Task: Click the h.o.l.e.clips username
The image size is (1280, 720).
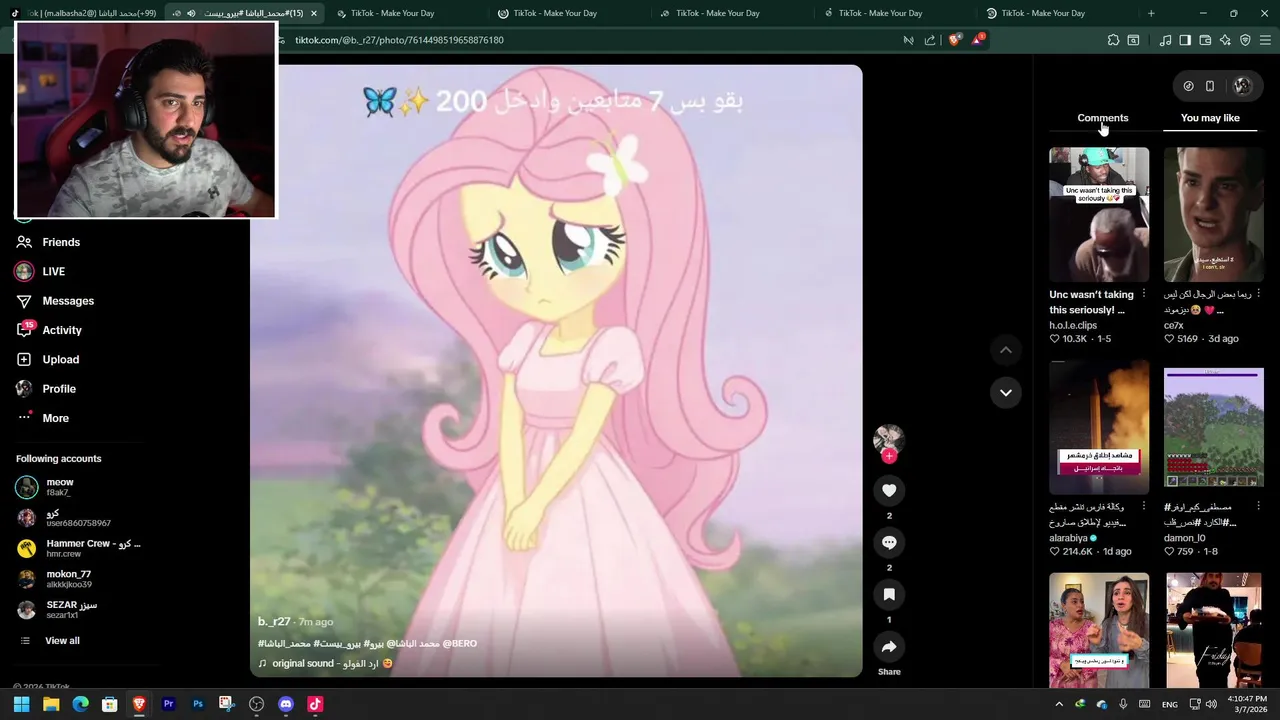Action: [1073, 326]
